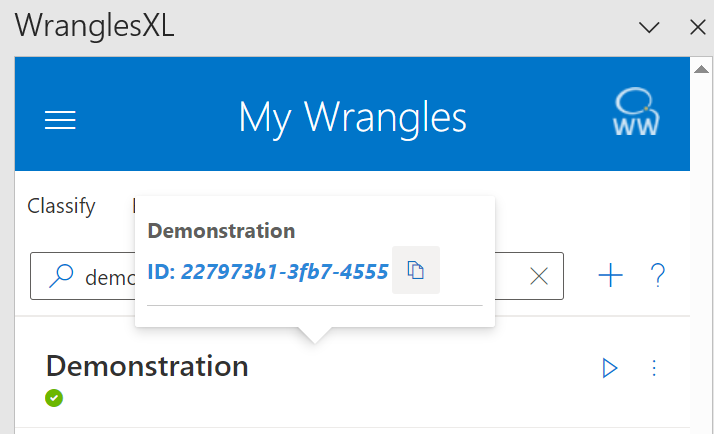This screenshot has height=434, width=714.
Task: Expand the WranglesXL task pane options chevron
Action: (x=650, y=27)
